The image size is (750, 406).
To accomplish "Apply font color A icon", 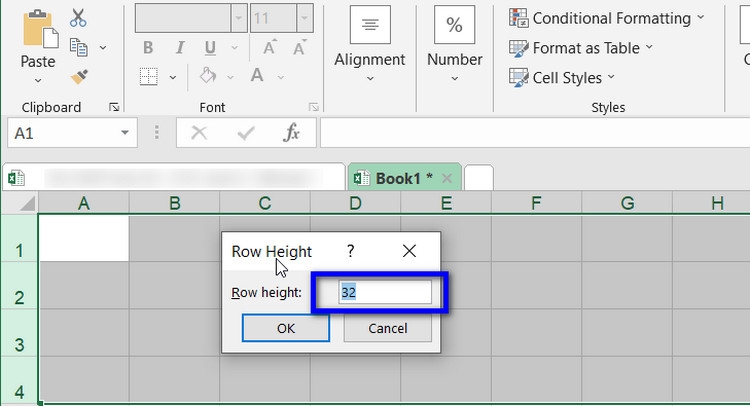I will click(x=257, y=76).
